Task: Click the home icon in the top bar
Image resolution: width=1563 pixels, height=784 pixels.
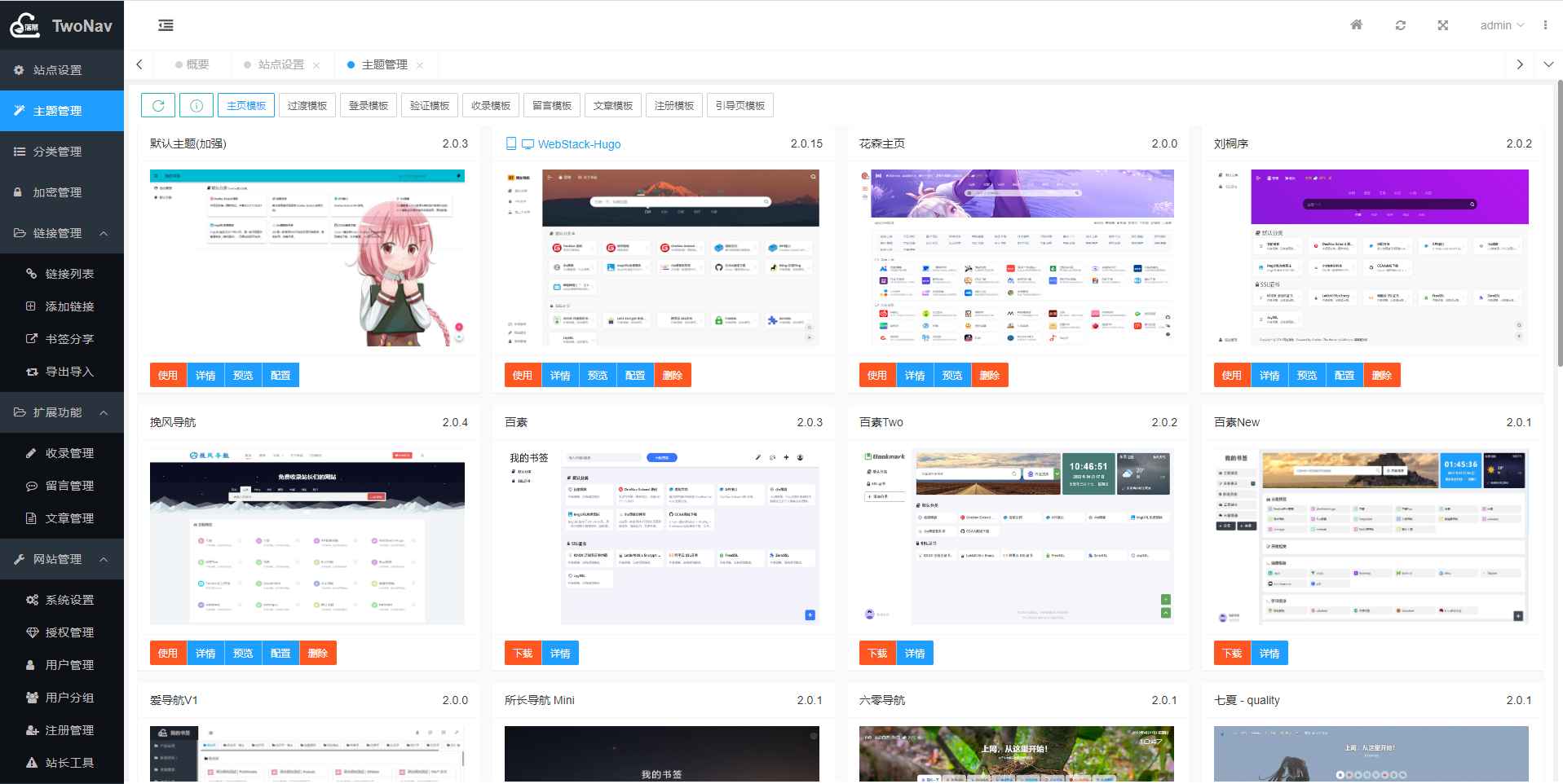Action: 1356,25
